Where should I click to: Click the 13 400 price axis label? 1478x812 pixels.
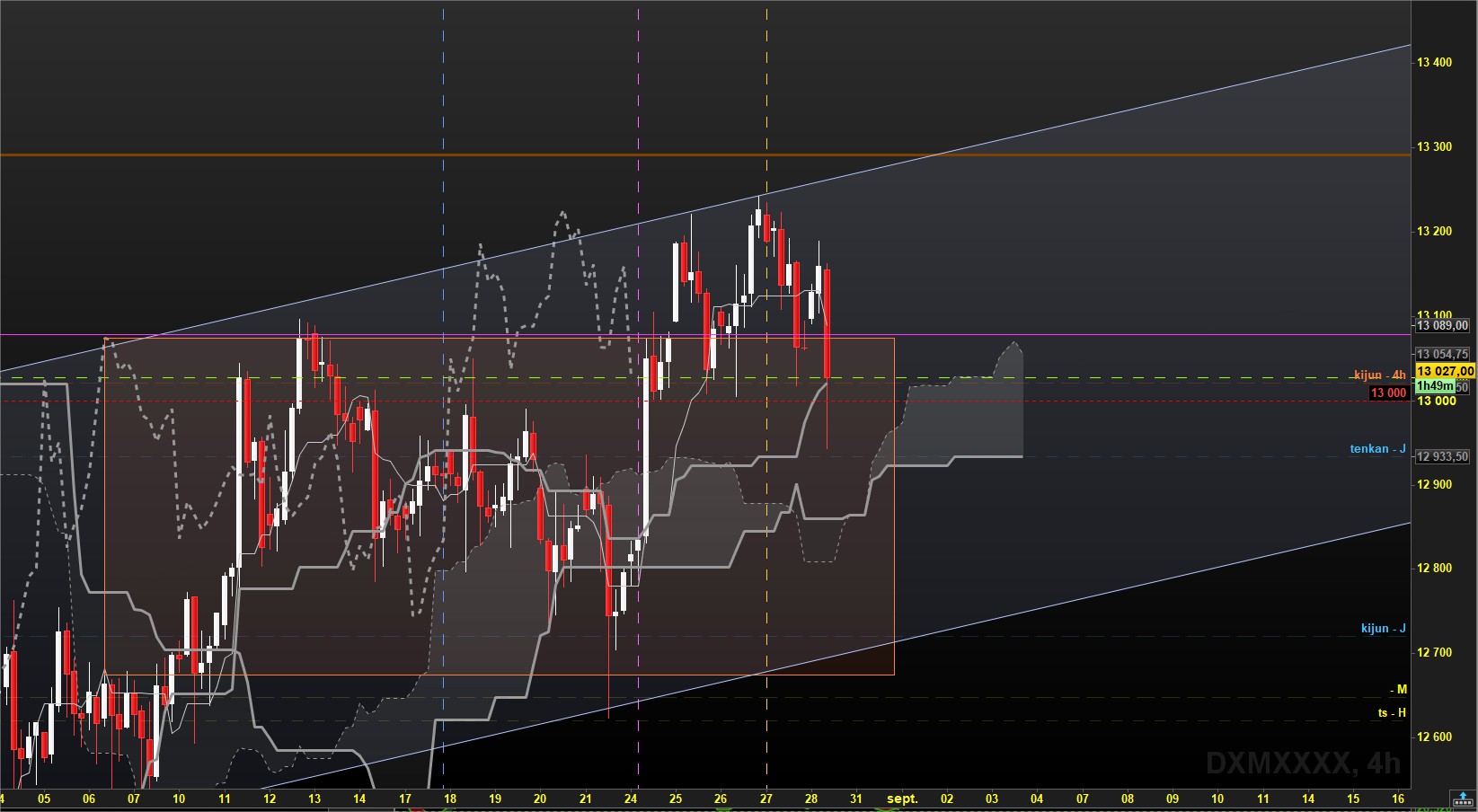pos(1434,62)
